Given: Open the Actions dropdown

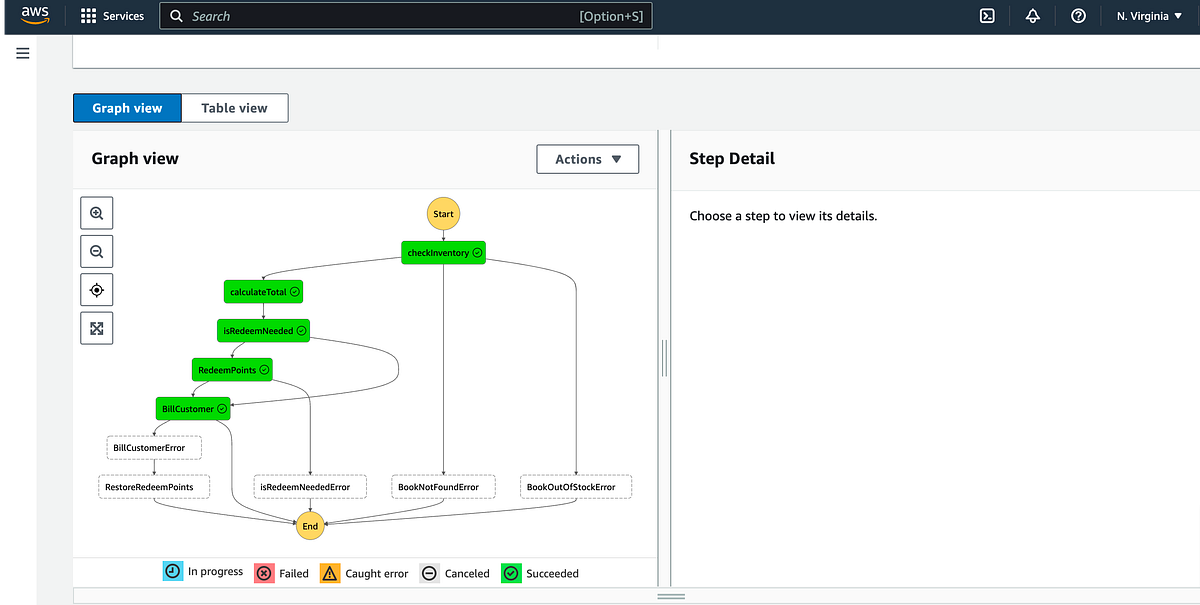Looking at the screenshot, I should [587, 158].
